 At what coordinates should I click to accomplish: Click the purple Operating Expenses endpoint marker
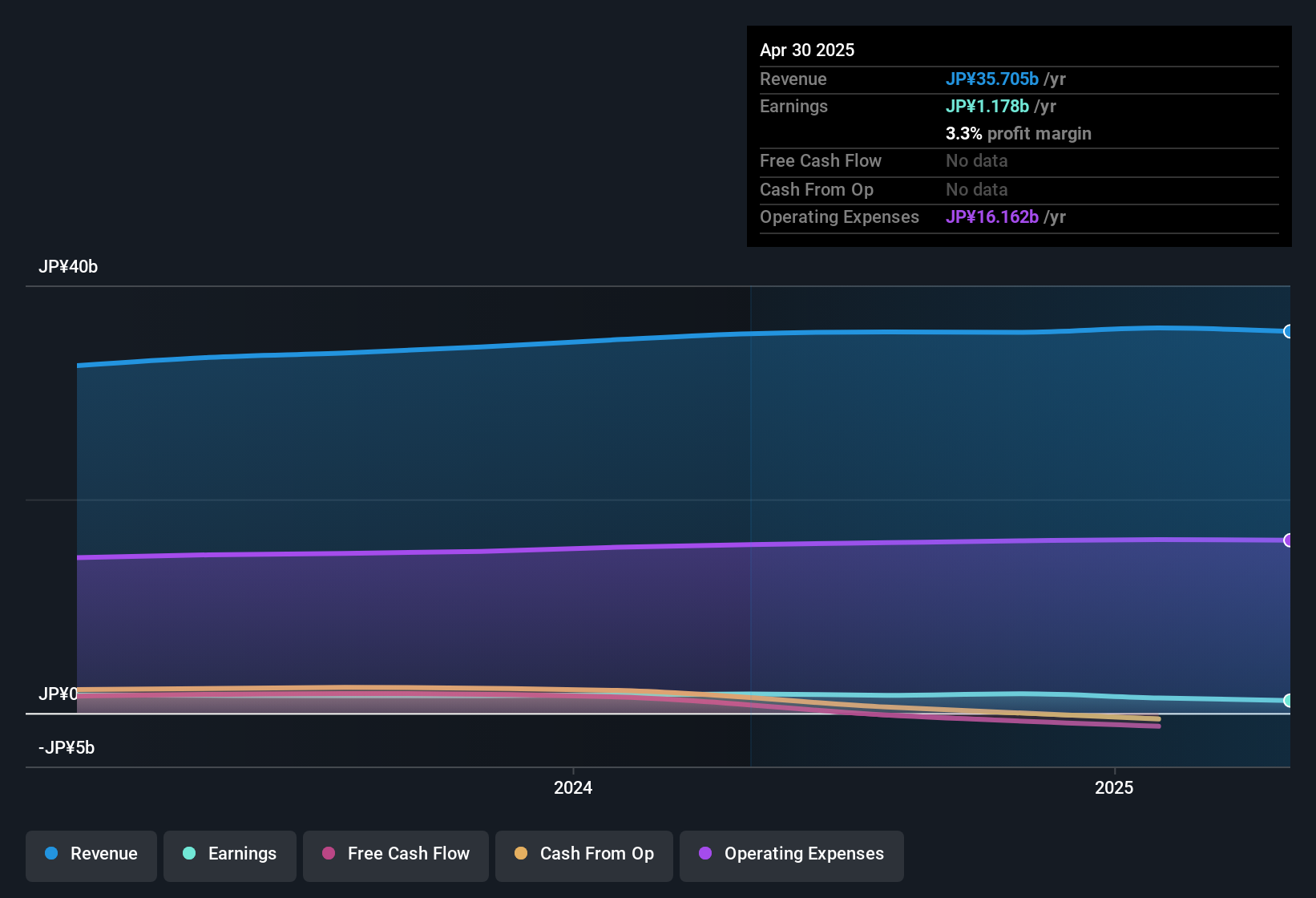(1289, 540)
